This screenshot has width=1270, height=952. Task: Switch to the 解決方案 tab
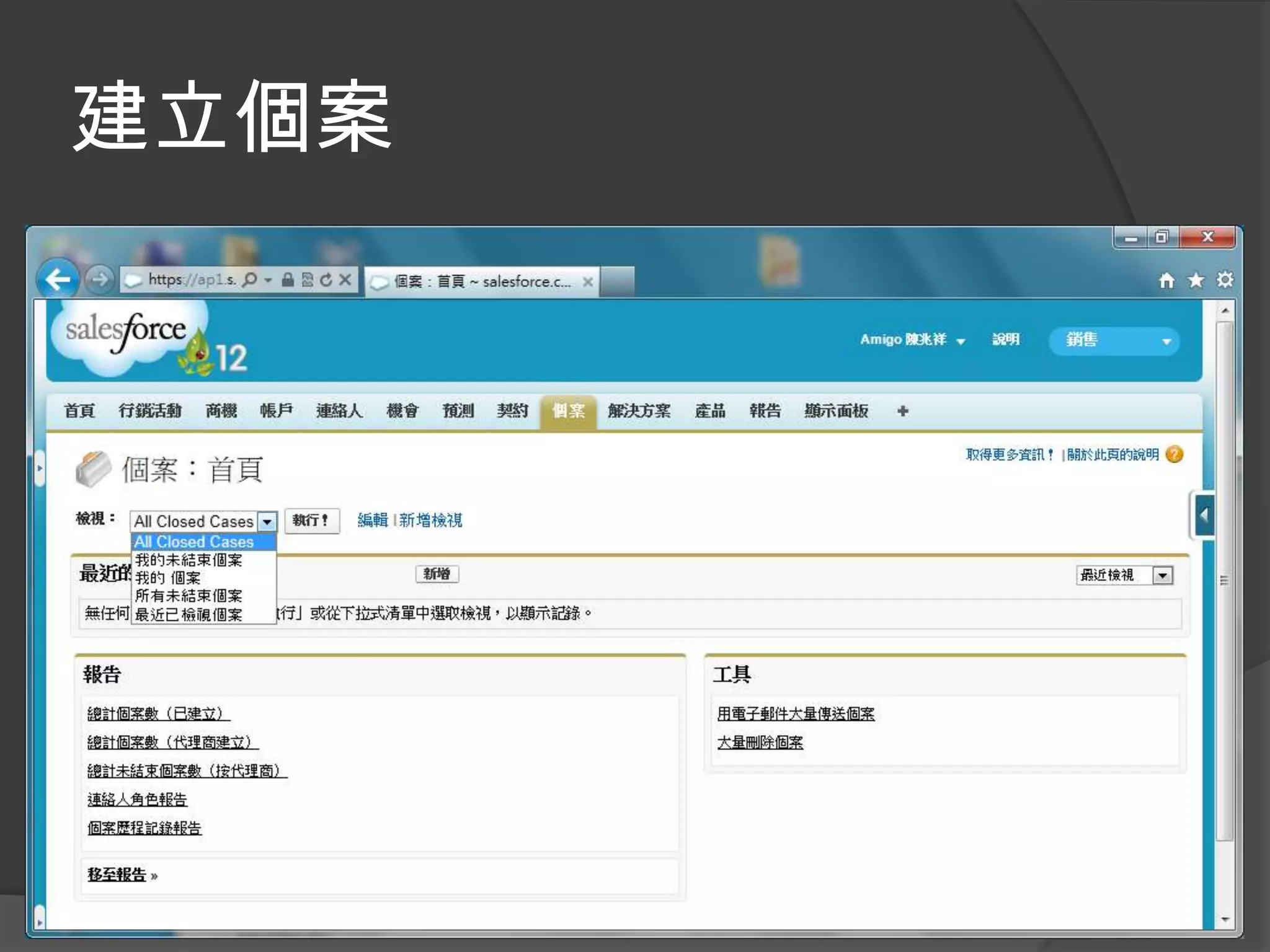(x=639, y=411)
